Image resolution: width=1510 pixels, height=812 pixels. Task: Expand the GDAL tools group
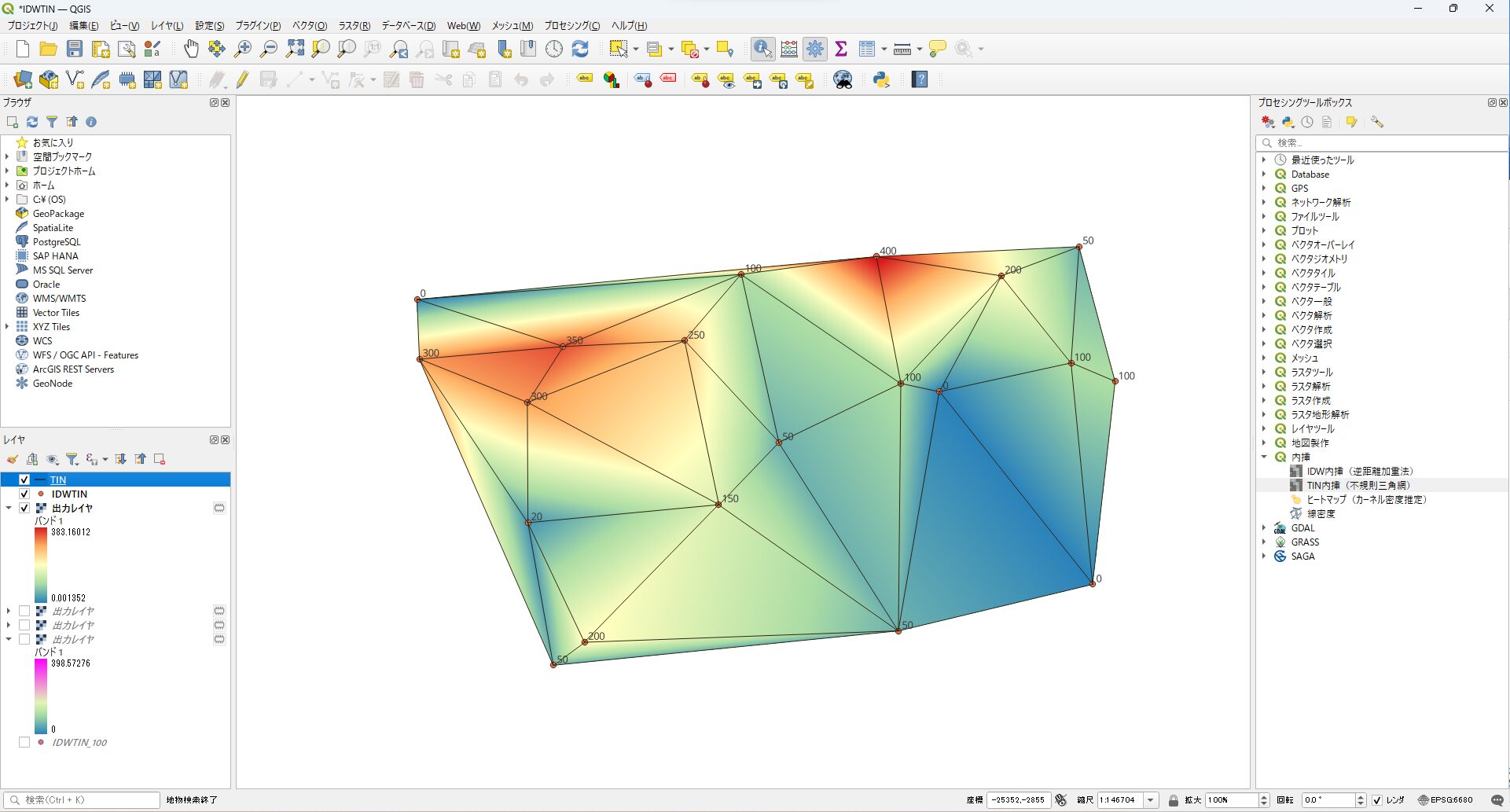click(1264, 527)
